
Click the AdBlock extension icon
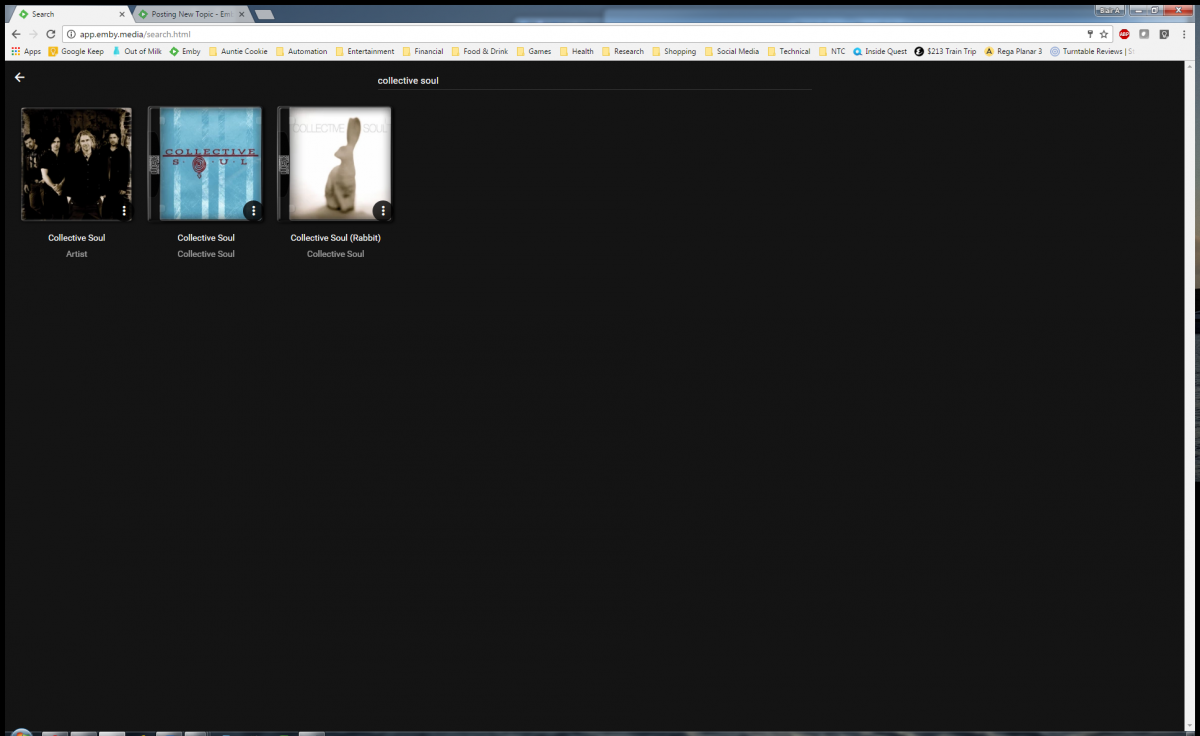1124,34
